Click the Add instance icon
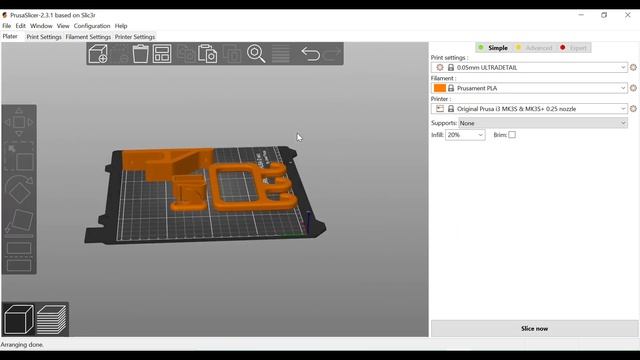Screen dimensions: 640x360 pos(232,54)
